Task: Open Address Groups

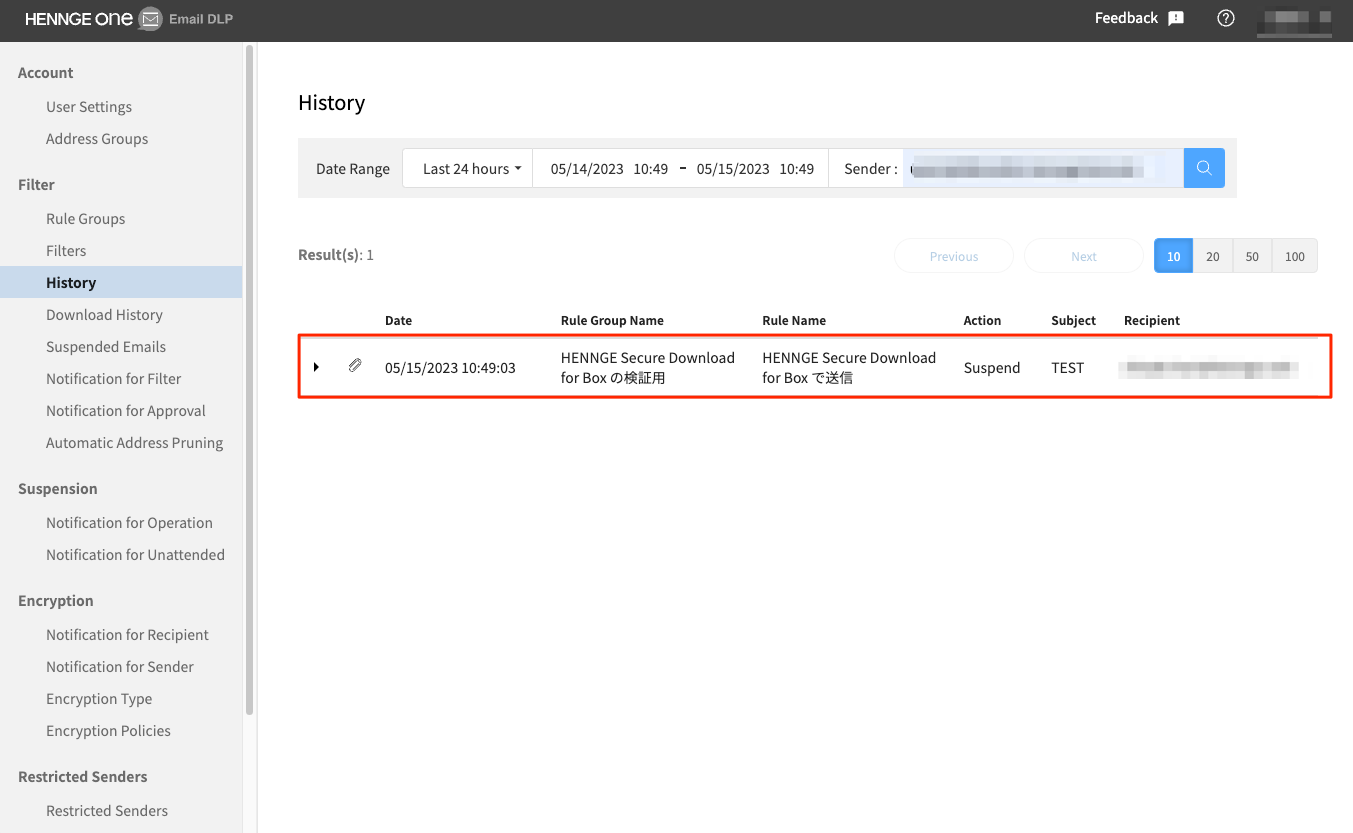Action: coord(97,139)
